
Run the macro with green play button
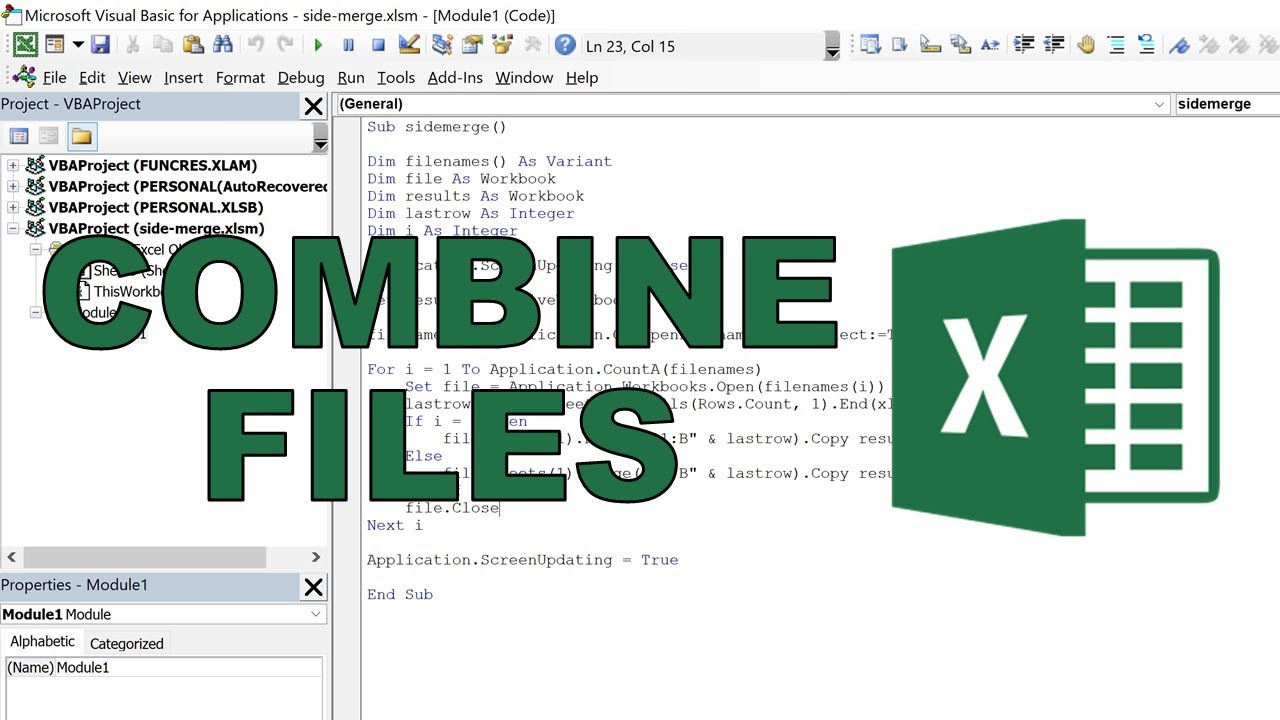318,45
